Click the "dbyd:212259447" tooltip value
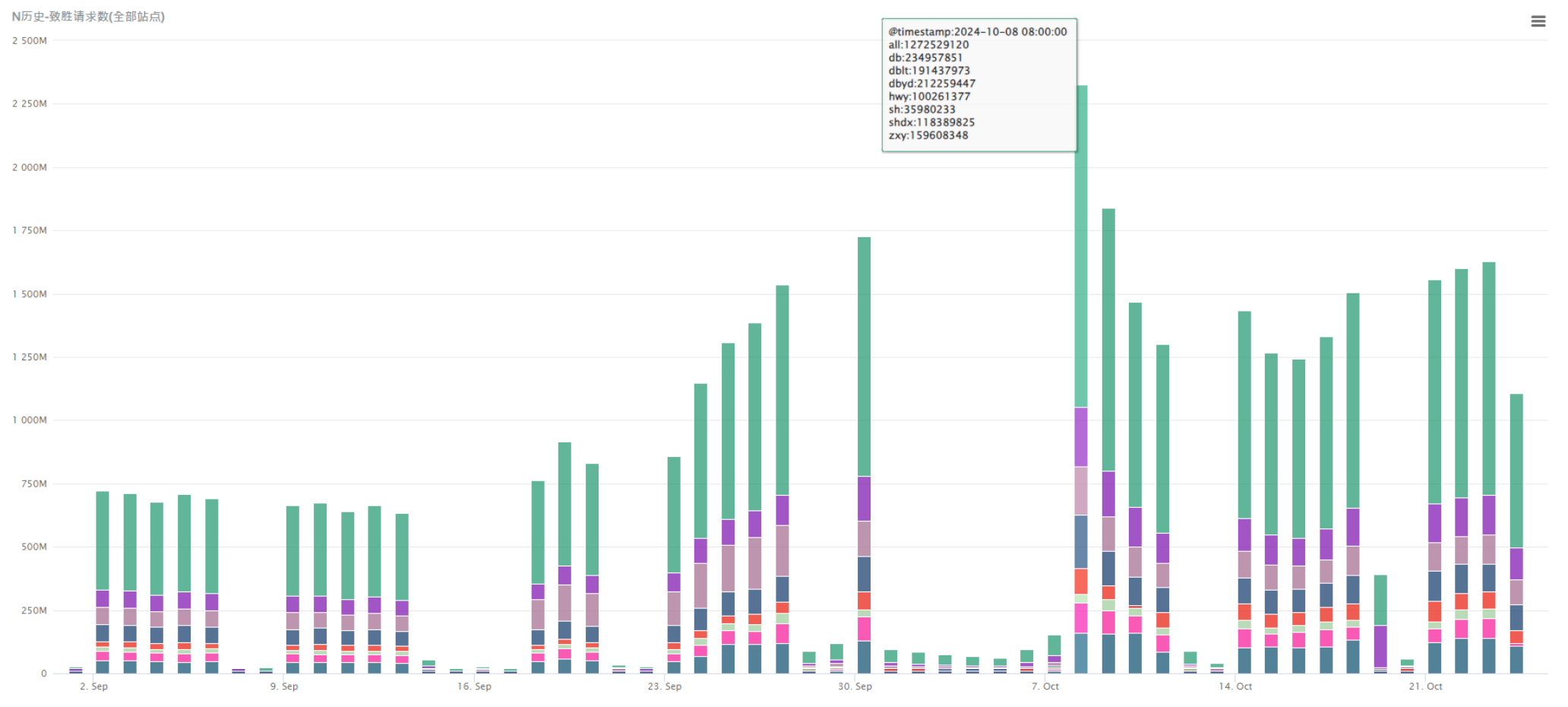 (932, 84)
